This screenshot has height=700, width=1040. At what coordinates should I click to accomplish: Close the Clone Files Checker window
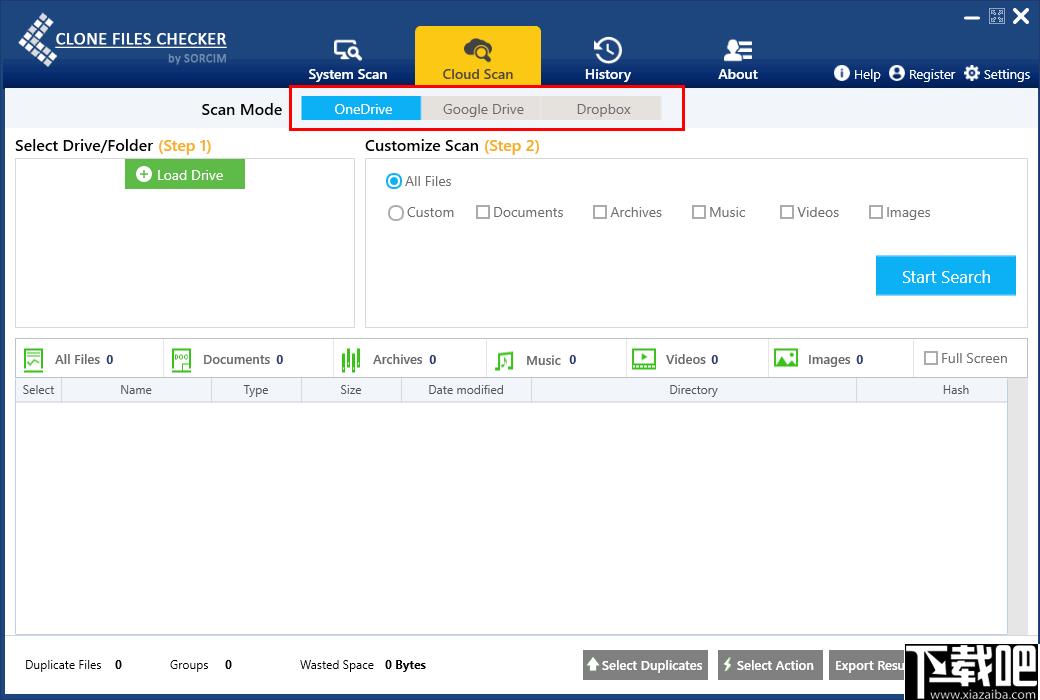[x=1021, y=17]
